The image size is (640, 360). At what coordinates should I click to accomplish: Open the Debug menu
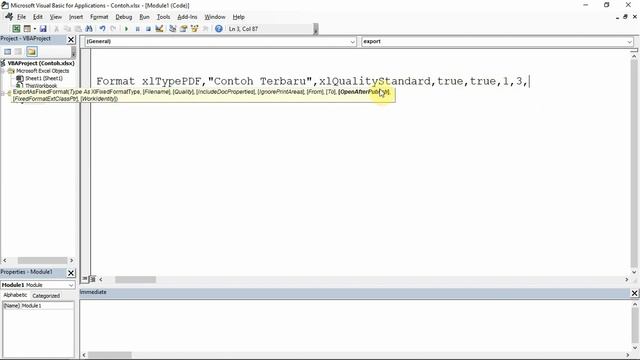pyautogui.click(x=124, y=17)
